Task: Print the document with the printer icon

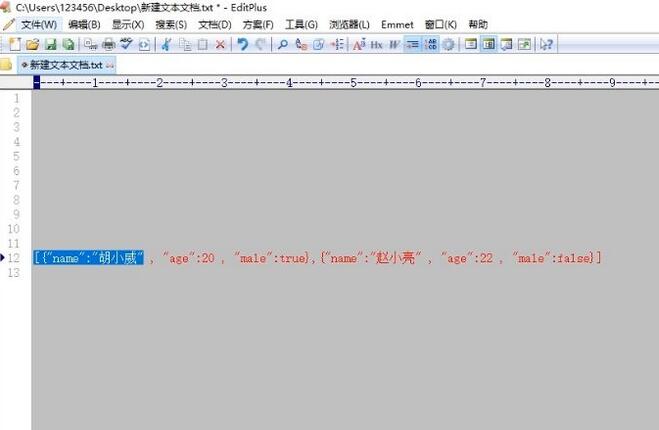Action: click(108, 44)
